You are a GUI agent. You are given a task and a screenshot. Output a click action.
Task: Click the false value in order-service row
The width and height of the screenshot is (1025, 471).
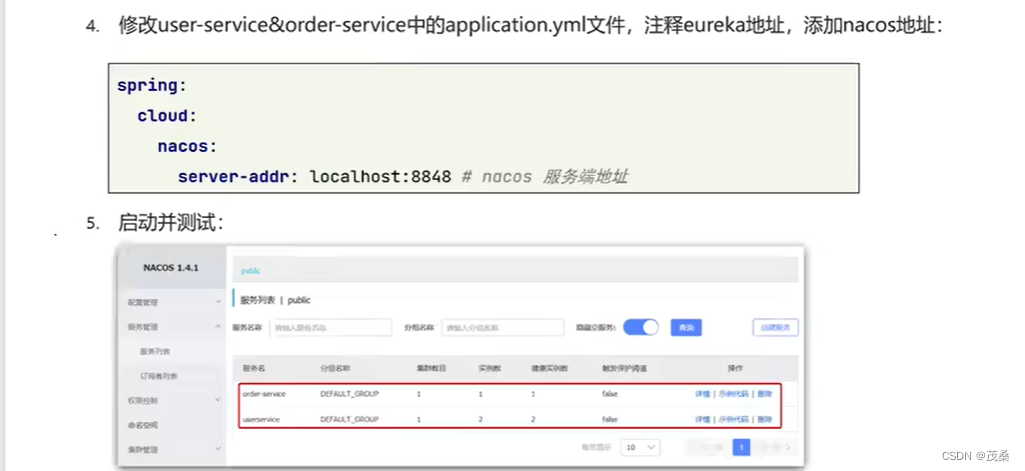coord(609,394)
